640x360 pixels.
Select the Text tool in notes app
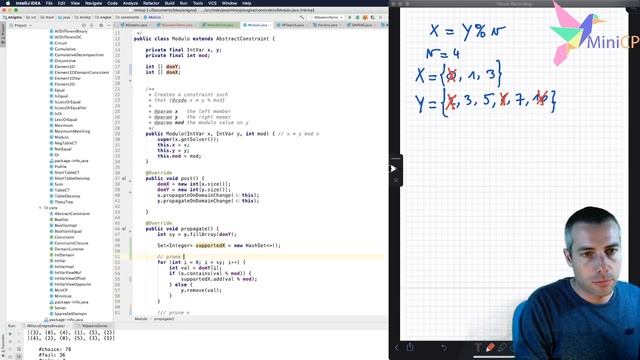click(478, 348)
